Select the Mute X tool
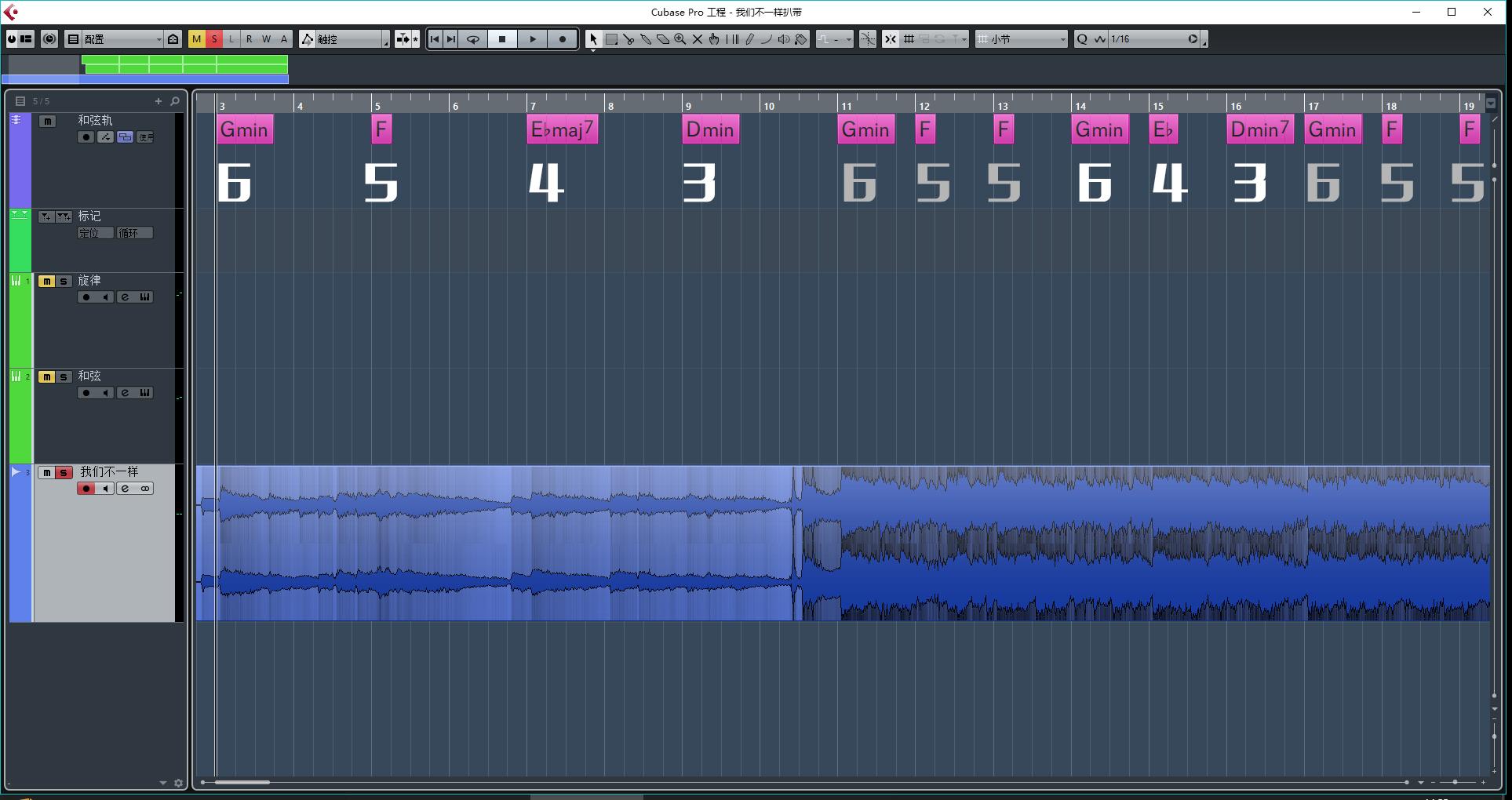Viewport: 1512px width, 800px height. [x=697, y=38]
